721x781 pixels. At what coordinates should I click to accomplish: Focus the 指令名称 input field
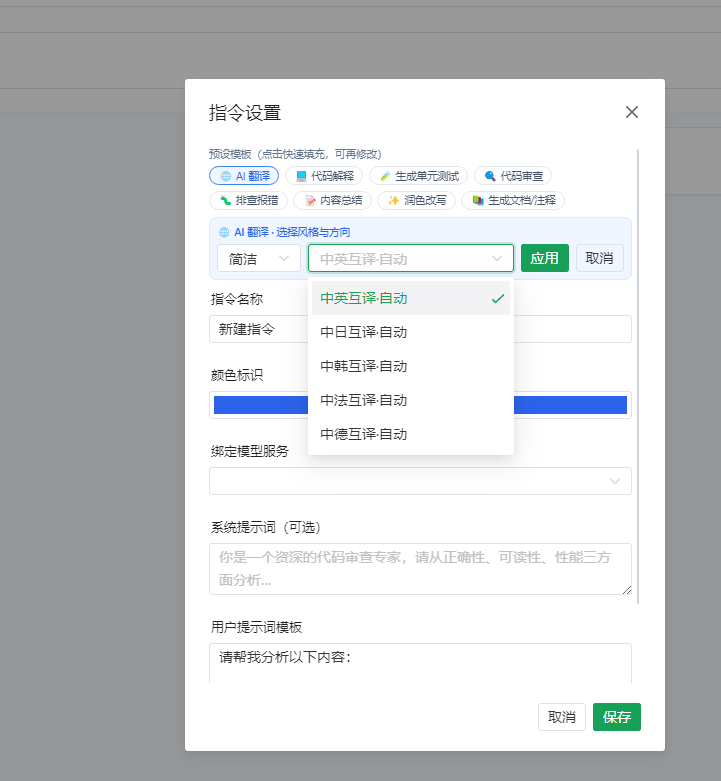pos(420,329)
